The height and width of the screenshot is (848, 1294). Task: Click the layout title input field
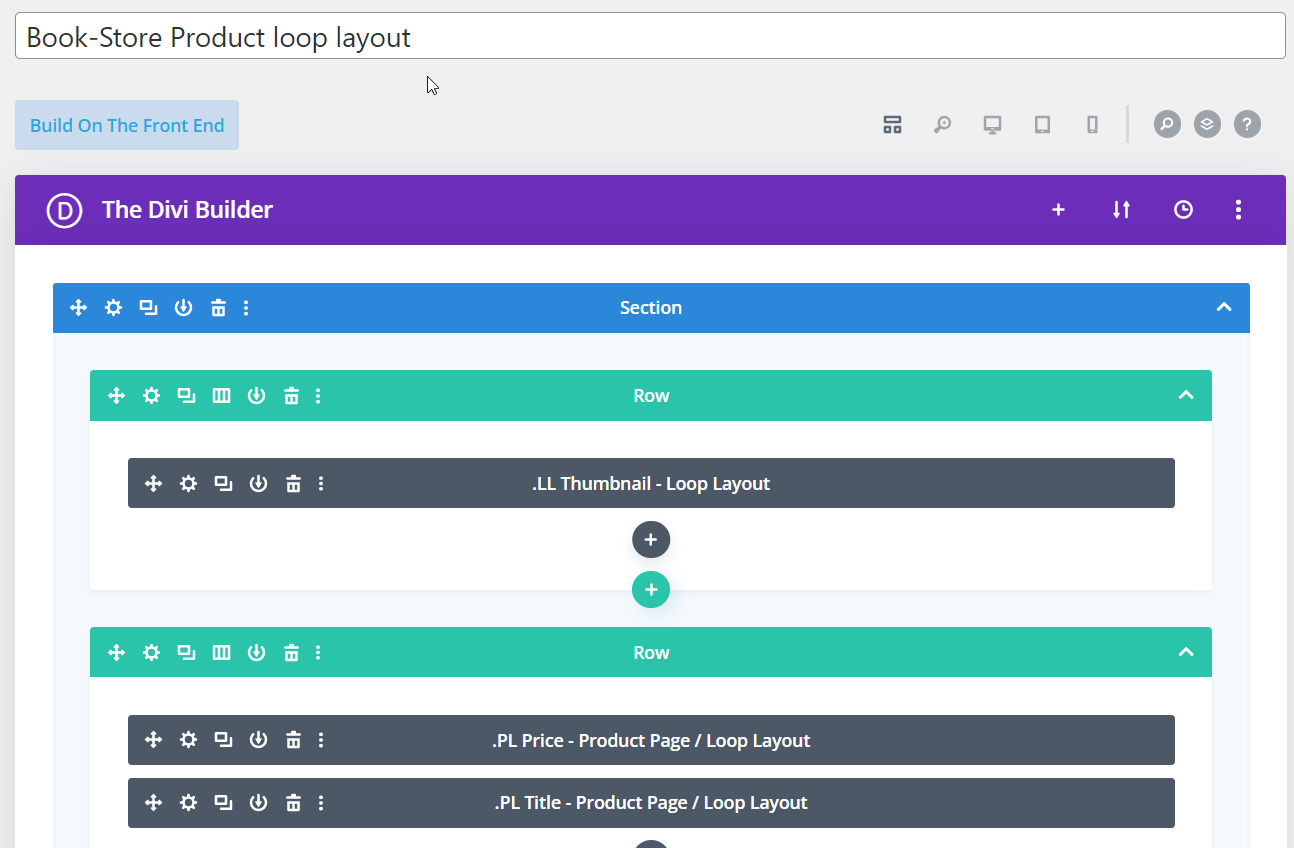[x=650, y=37]
